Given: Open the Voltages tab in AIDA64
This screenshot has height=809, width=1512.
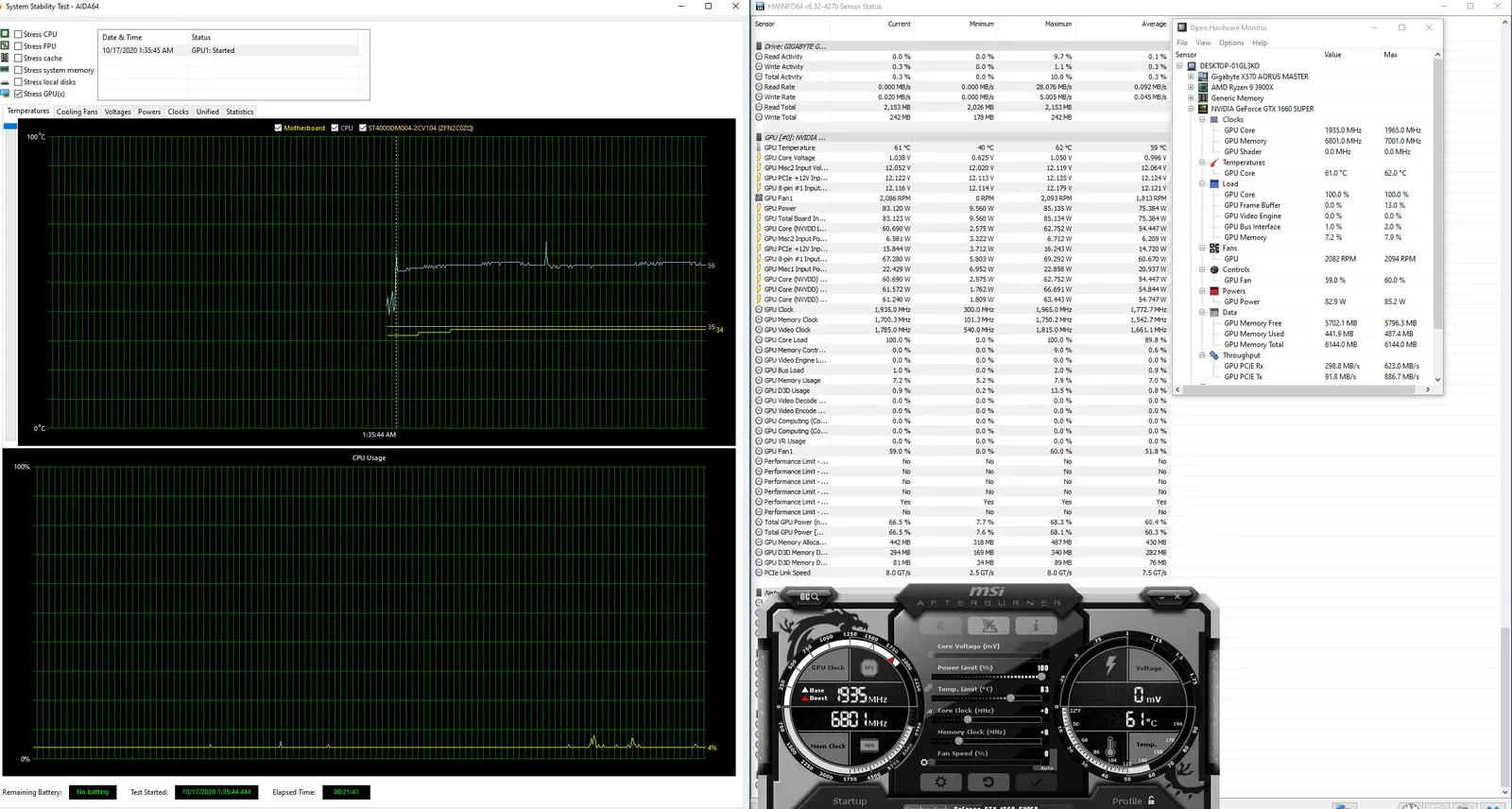Looking at the screenshot, I should pyautogui.click(x=118, y=112).
